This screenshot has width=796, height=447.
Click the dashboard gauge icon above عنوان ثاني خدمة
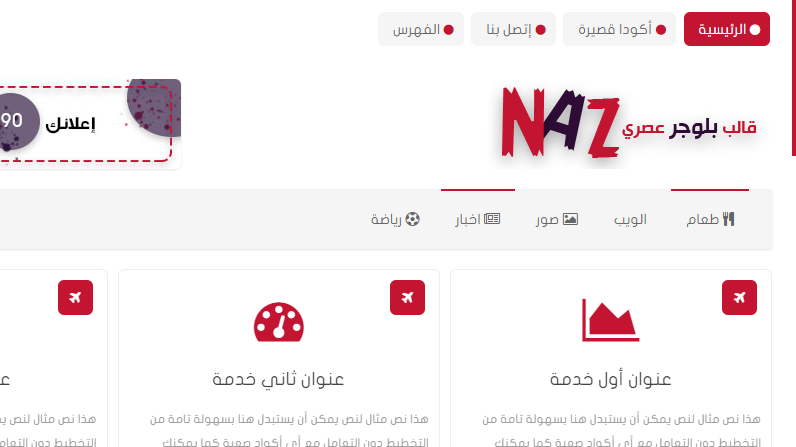point(279,322)
